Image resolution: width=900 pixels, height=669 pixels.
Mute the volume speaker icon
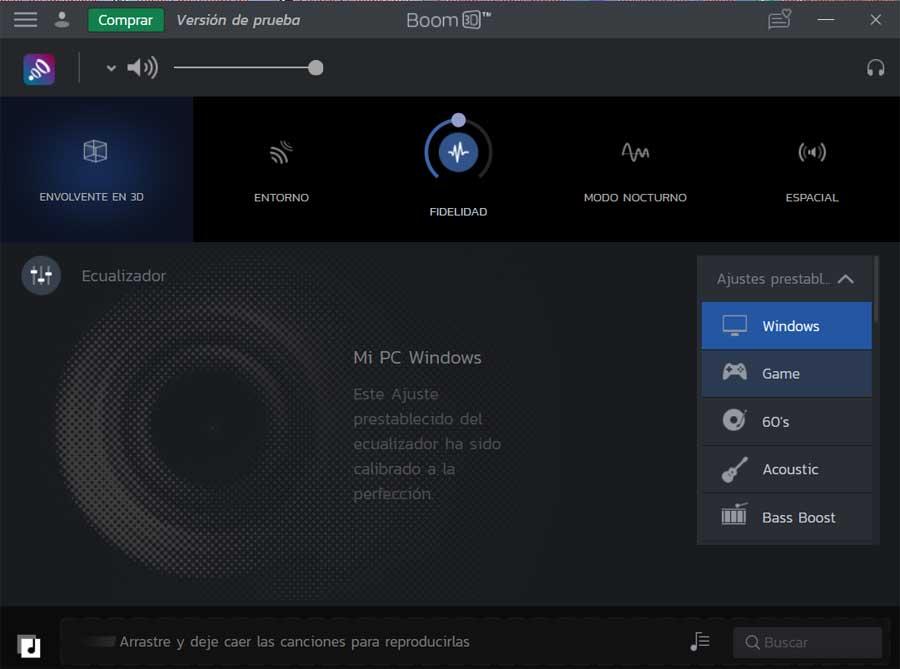(x=142, y=68)
